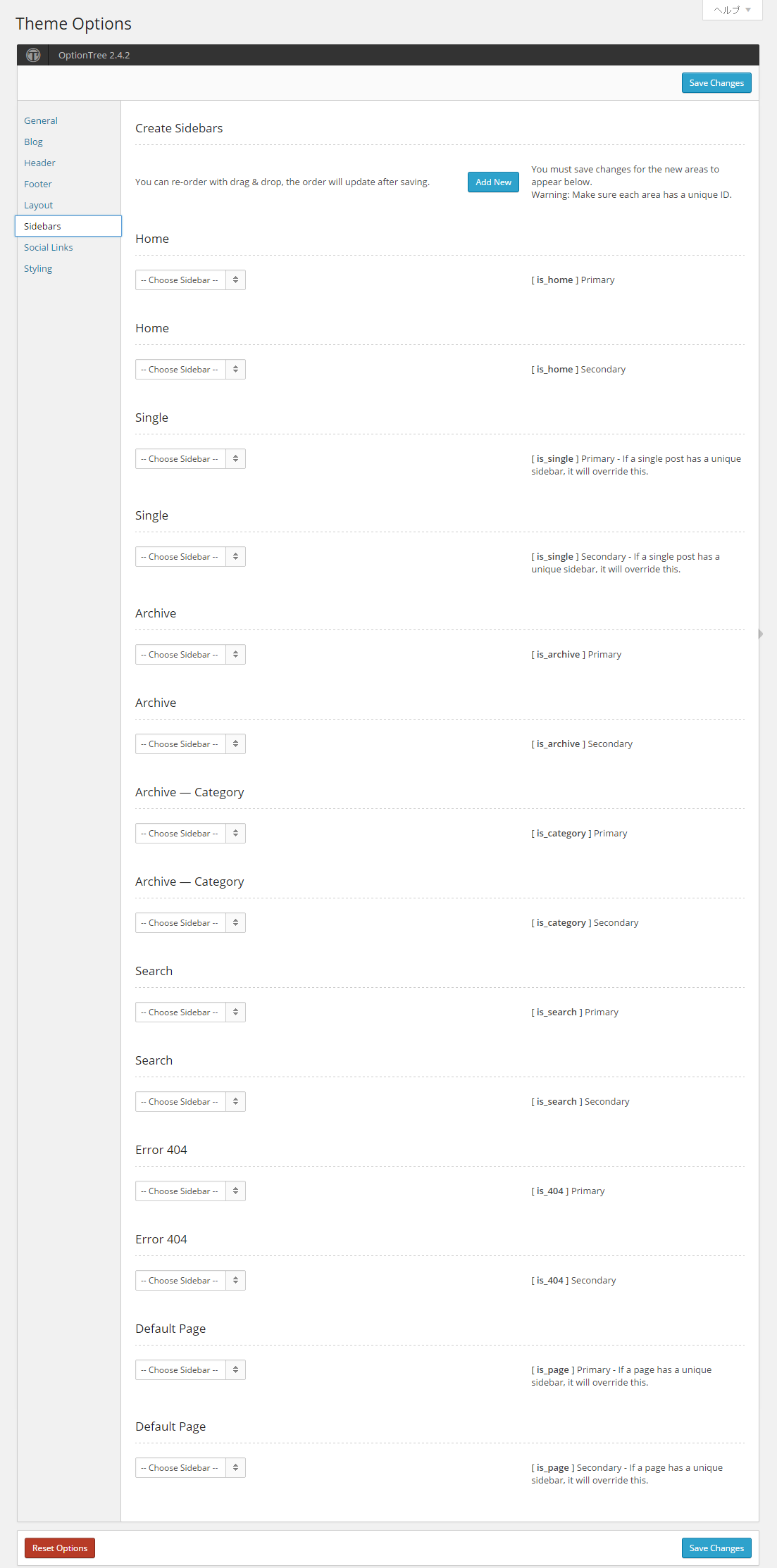The width and height of the screenshot is (777, 1568).
Task: Click the Reset Options button
Action: click(60, 1548)
